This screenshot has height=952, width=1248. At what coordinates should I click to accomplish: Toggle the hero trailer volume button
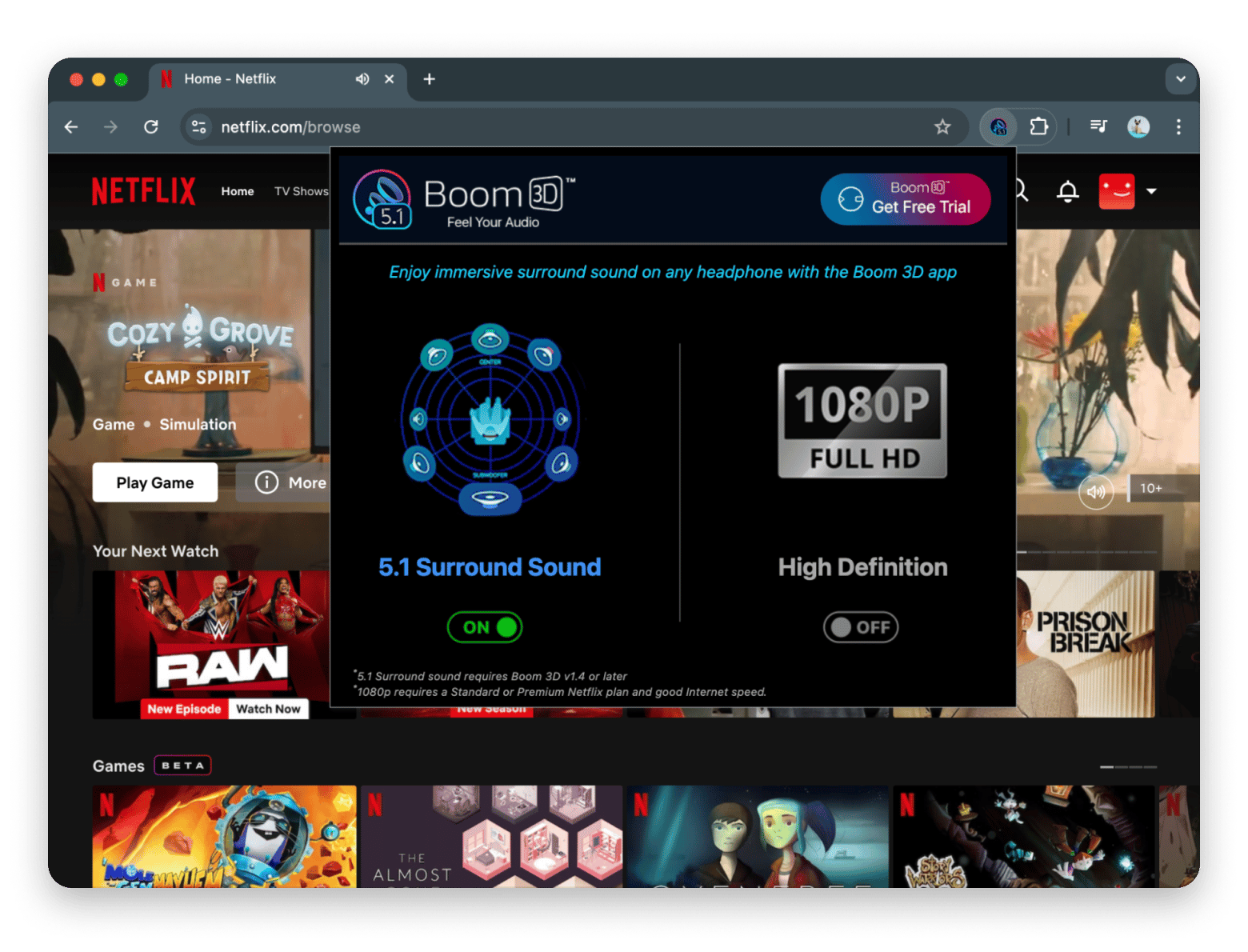(x=1095, y=492)
